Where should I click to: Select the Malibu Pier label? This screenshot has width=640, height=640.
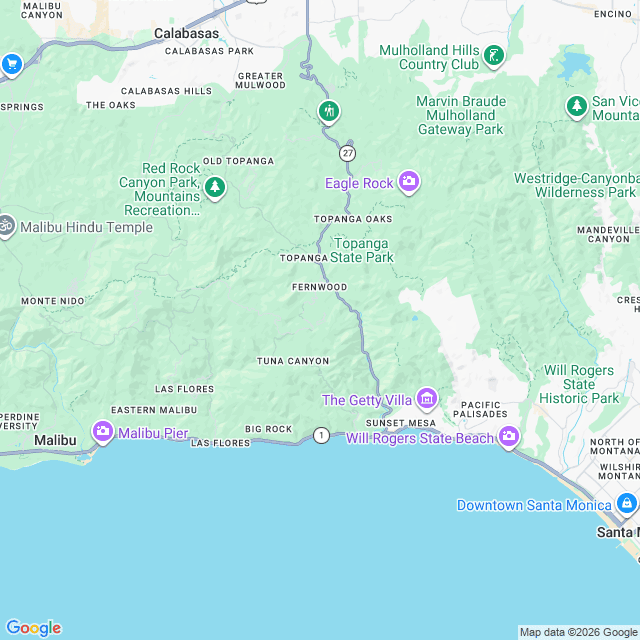[x=153, y=433]
